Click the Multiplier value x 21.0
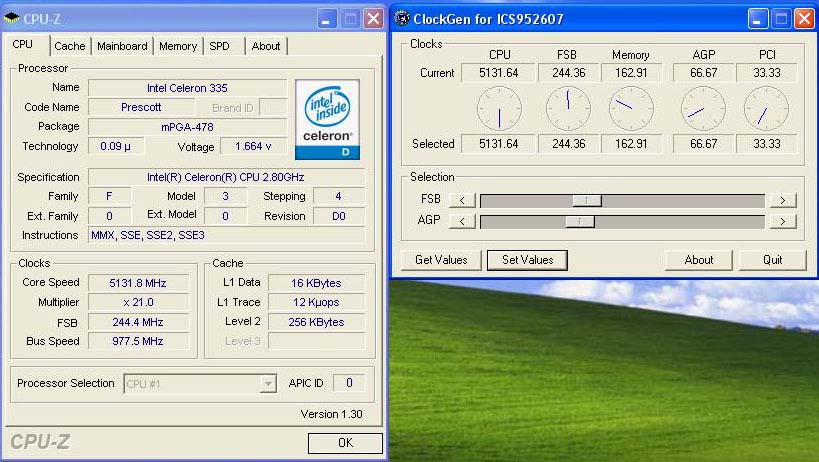 coord(138,303)
